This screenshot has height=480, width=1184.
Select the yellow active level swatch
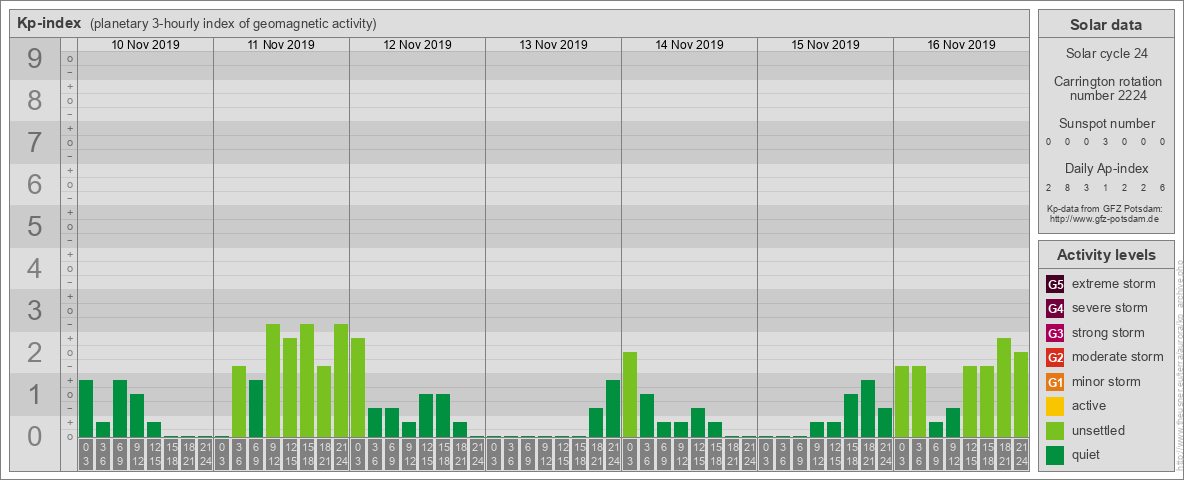pyautogui.click(x=1055, y=406)
